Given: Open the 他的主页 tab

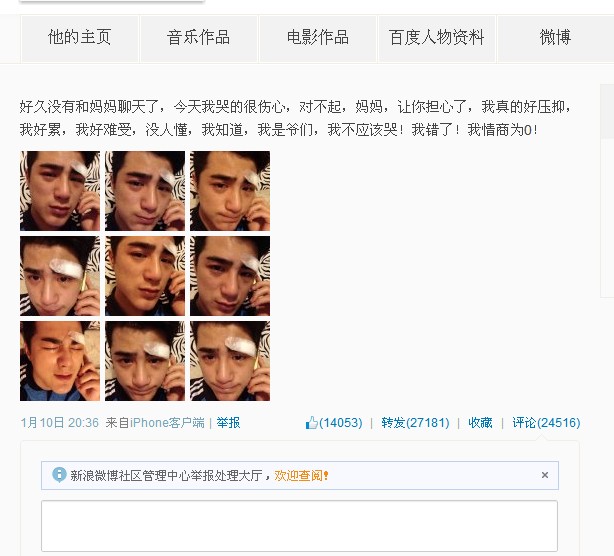Looking at the screenshot, I should (80, 38).
